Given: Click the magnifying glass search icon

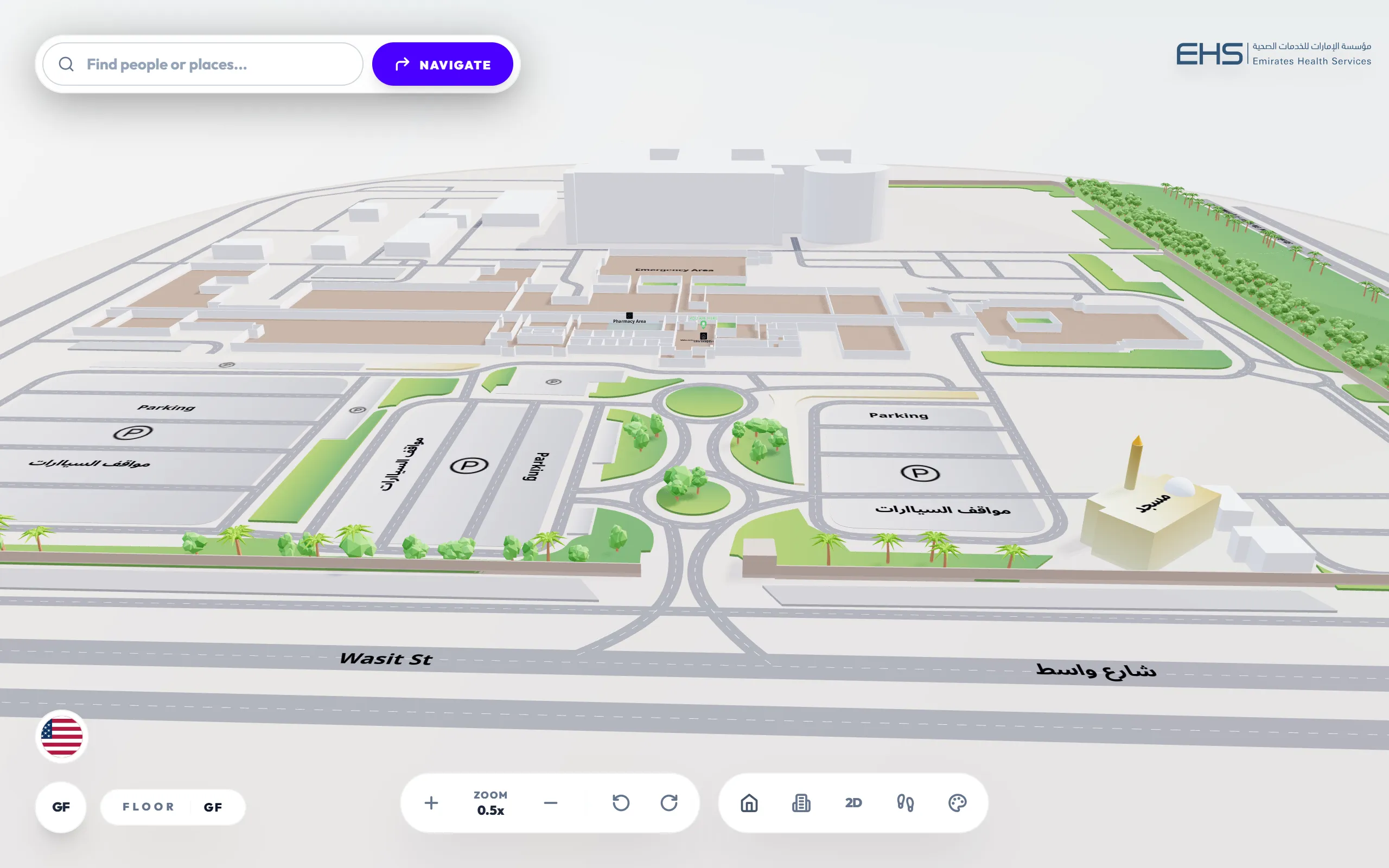Looking at the screenshot, I should (67, 65).
